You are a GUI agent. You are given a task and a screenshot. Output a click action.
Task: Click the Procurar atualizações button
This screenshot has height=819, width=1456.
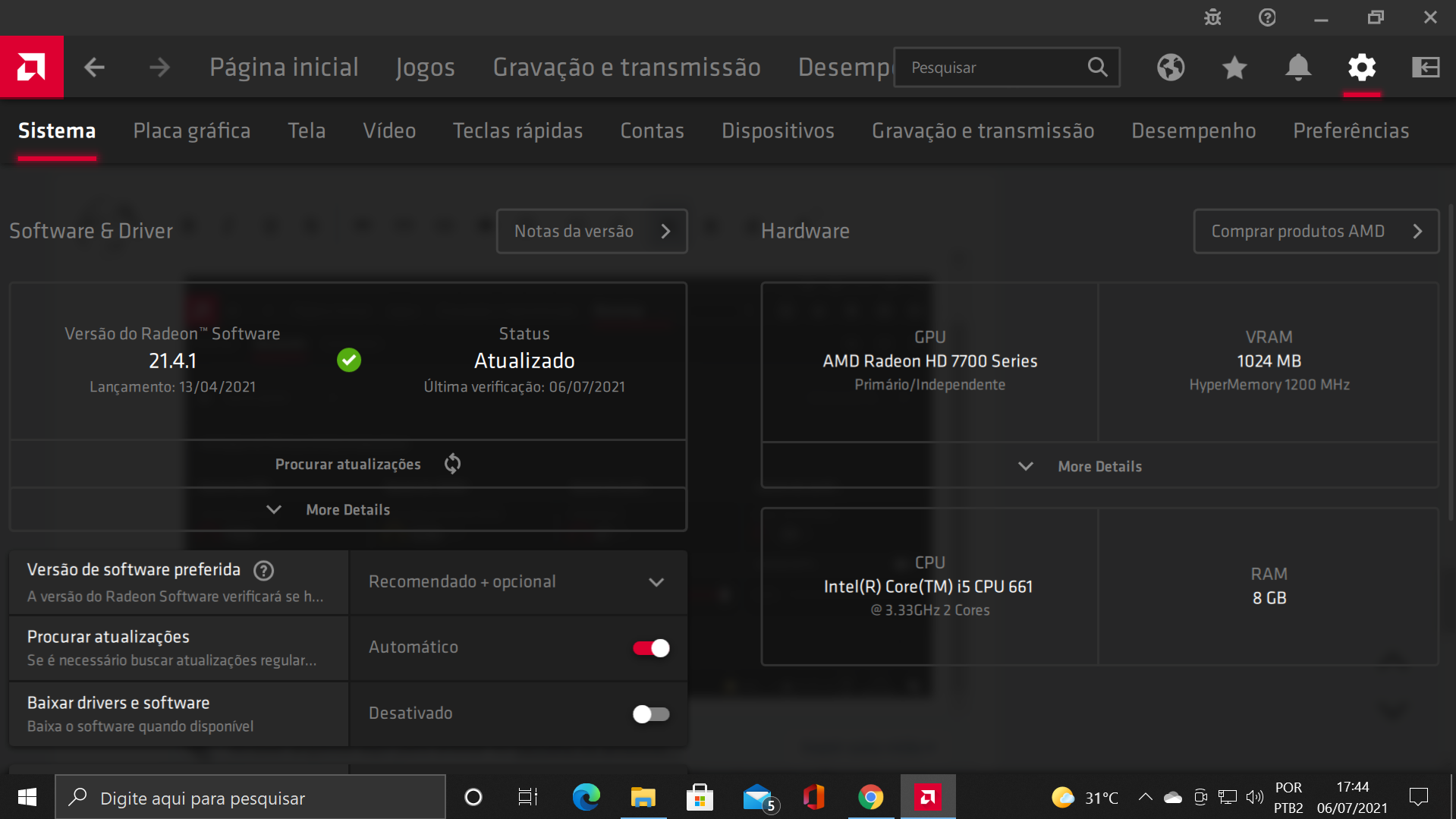(x=348, y=464)
